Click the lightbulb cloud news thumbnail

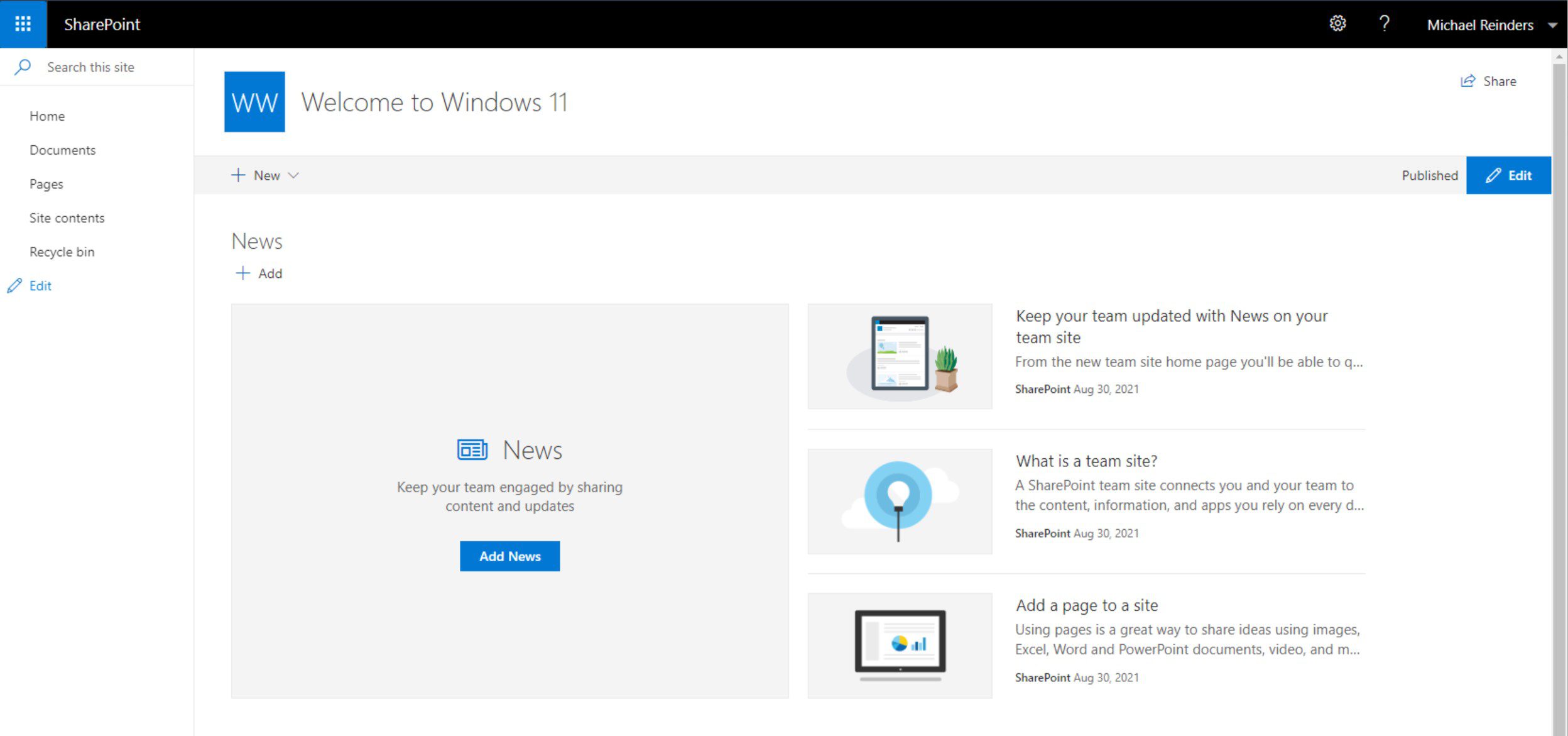click(x=900, y=501)
